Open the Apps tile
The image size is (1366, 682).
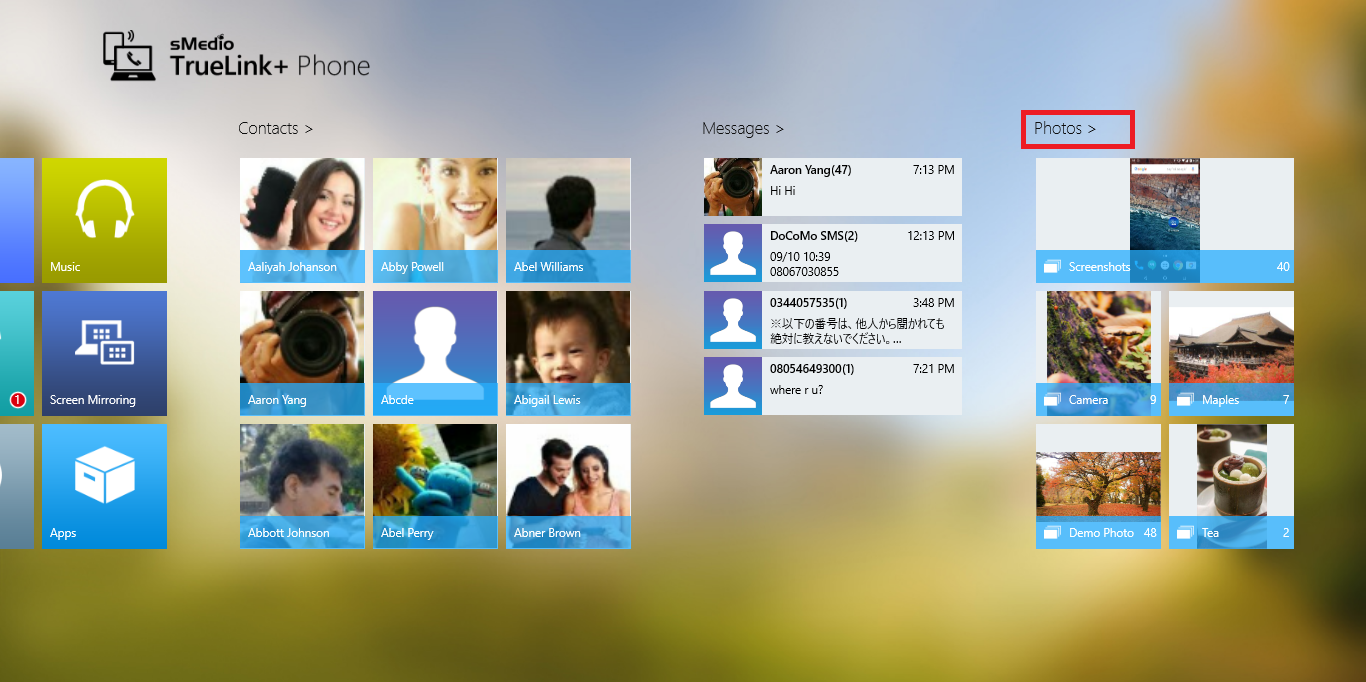click(x=104, y=486)
